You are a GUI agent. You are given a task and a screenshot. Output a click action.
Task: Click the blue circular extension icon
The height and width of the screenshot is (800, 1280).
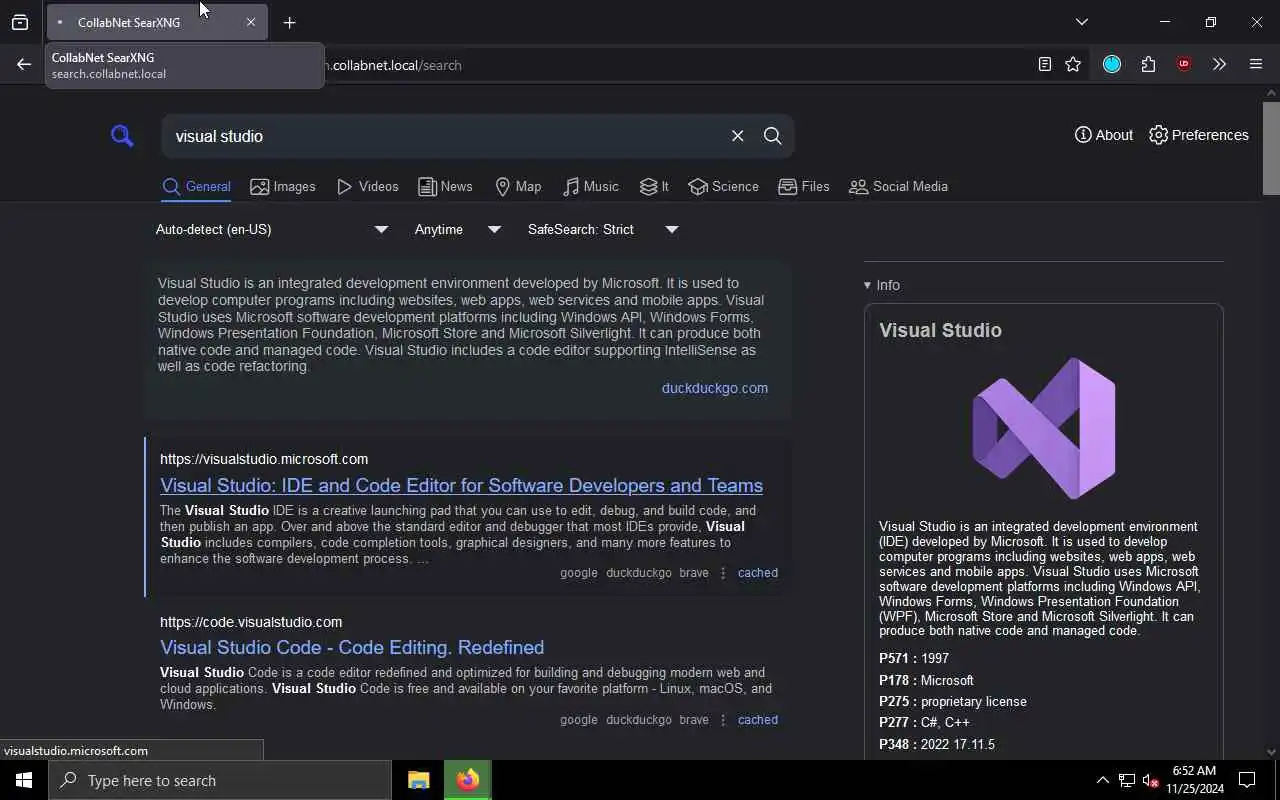(x=1112, y=64)
